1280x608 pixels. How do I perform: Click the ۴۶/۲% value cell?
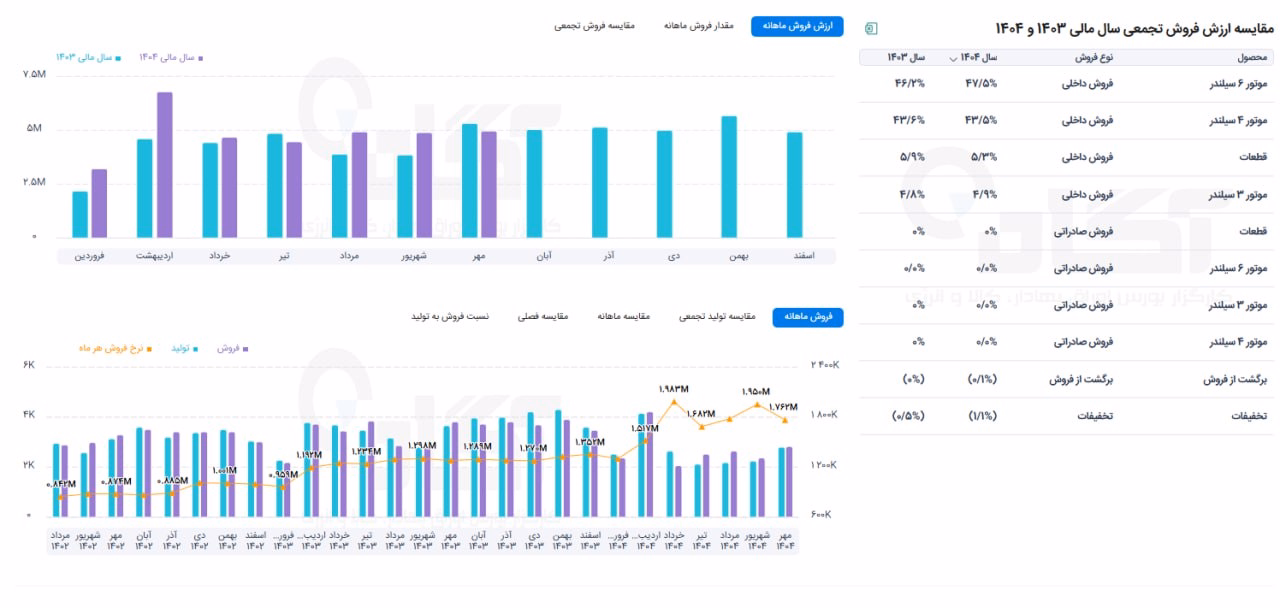point(909,84)
